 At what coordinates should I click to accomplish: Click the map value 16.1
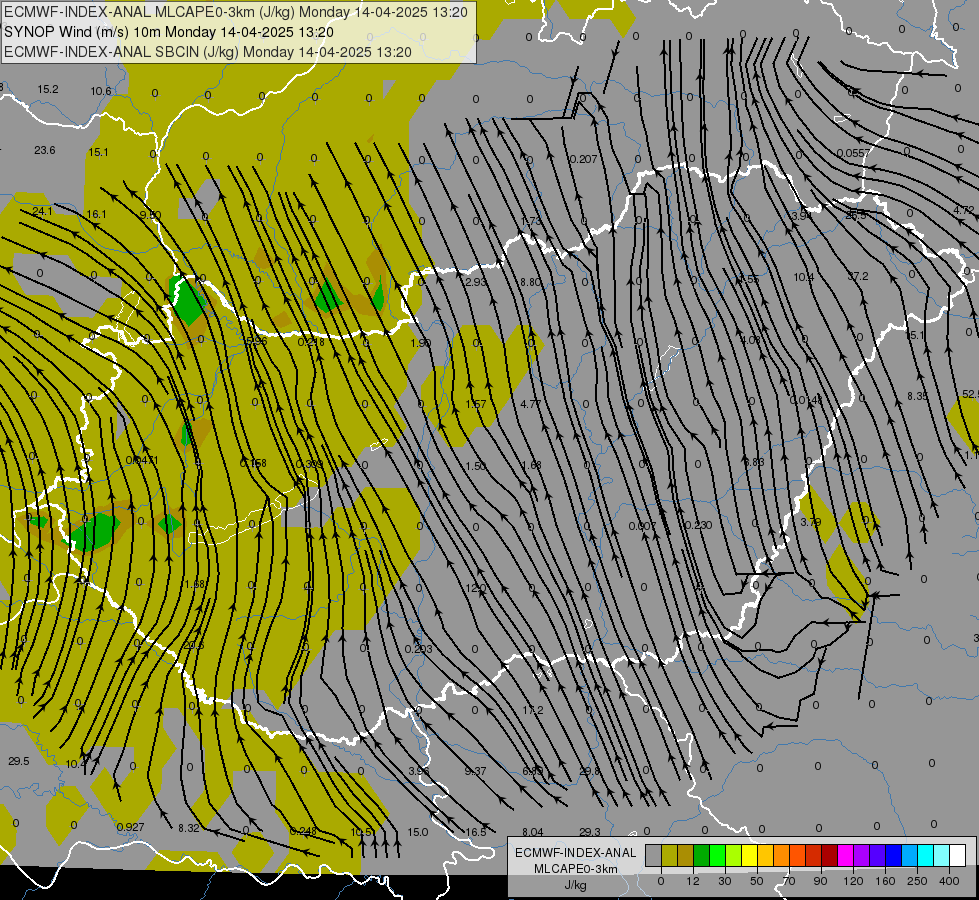pyautogui.click(x=96, y=214)
